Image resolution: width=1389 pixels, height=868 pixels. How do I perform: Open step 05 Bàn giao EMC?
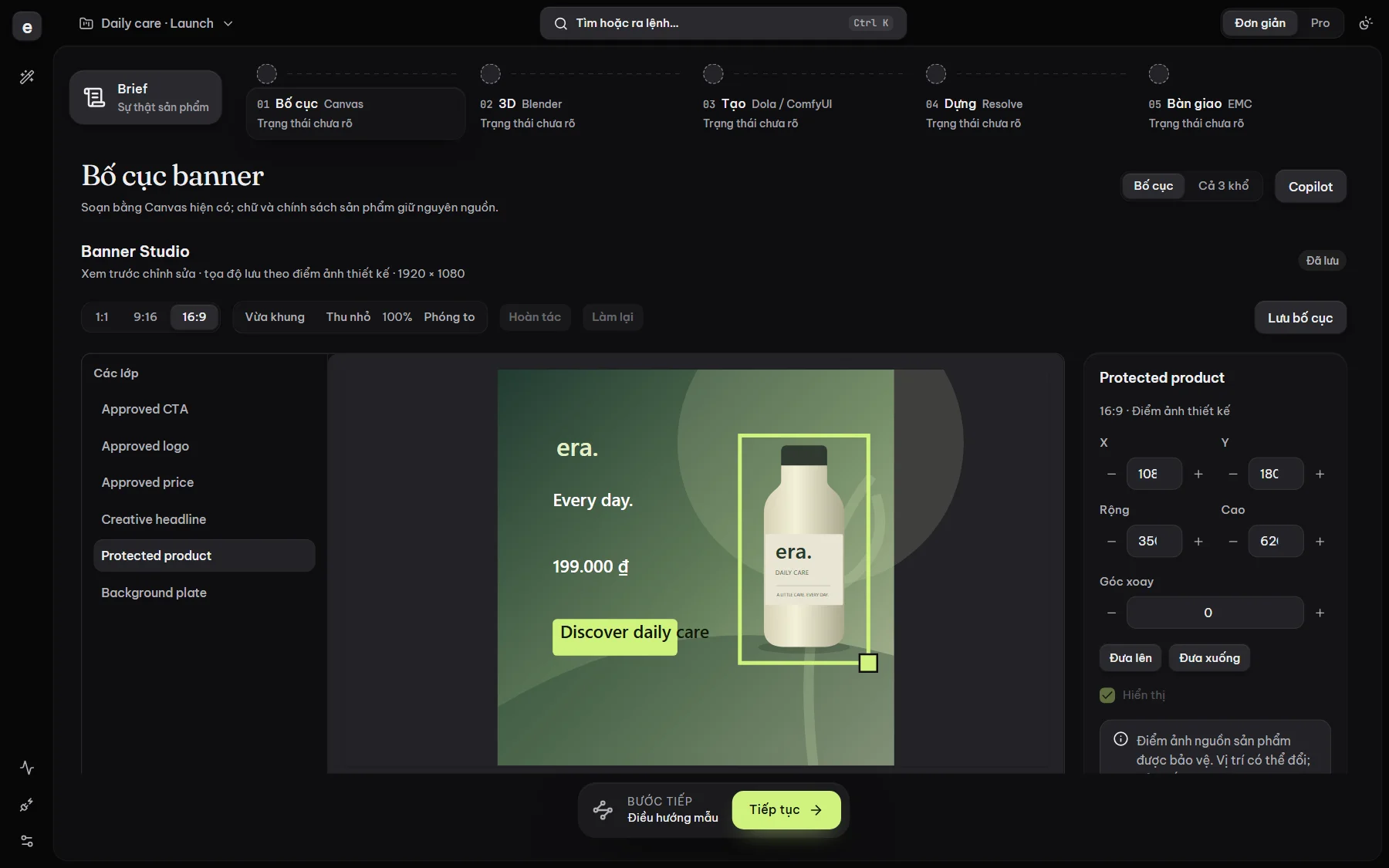tap(1248, 113)
